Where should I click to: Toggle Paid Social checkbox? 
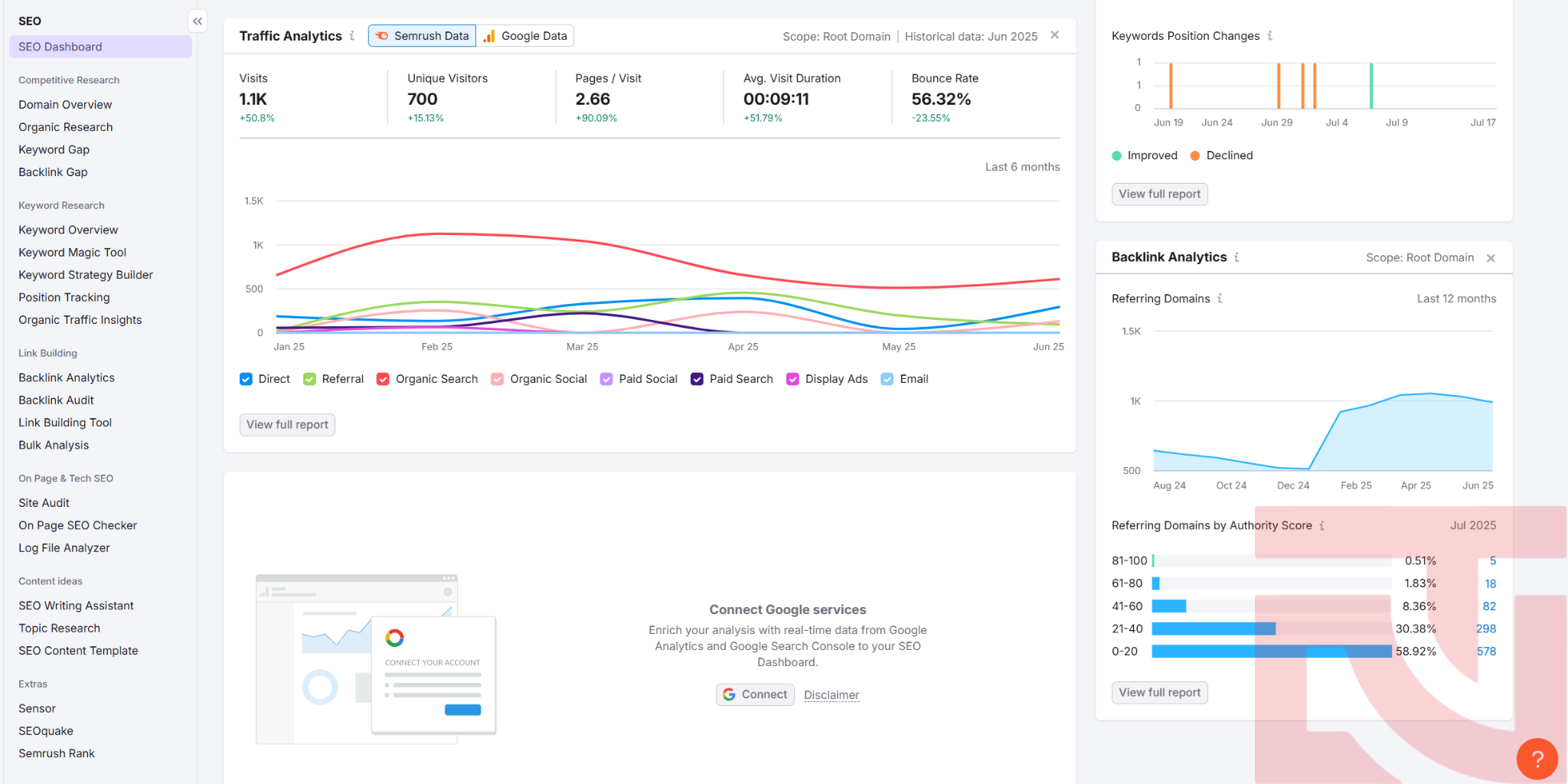(606, 379)
